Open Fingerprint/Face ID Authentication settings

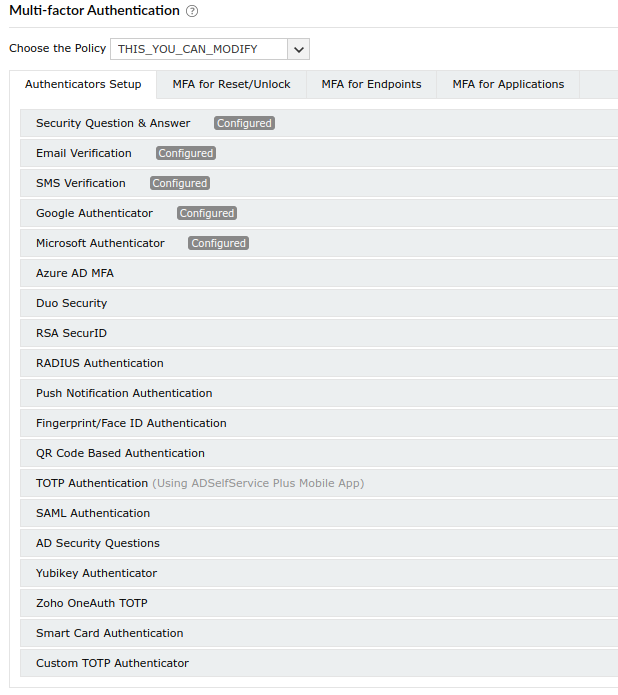131,423
